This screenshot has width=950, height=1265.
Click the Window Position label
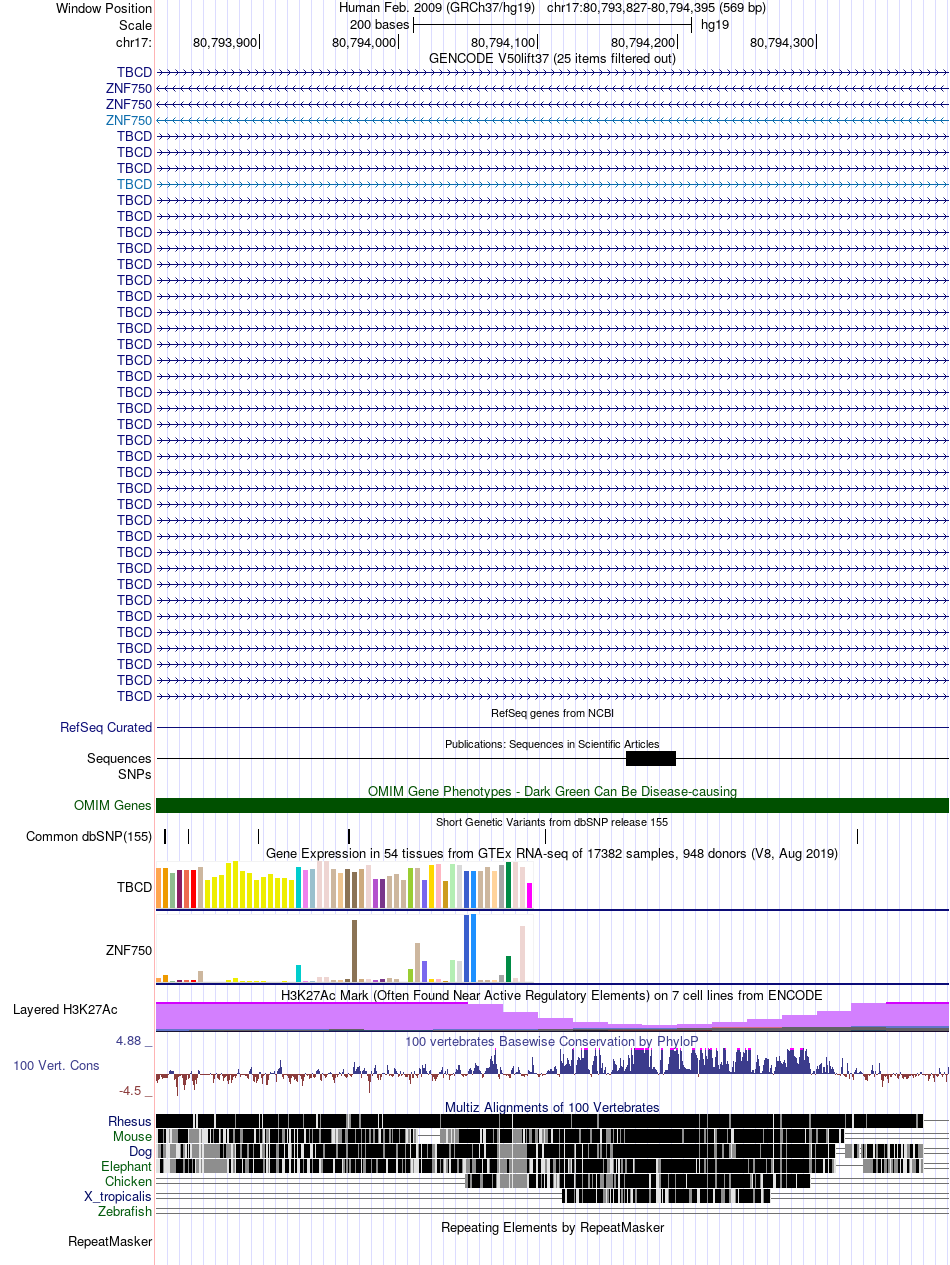[x=105, y=8]
